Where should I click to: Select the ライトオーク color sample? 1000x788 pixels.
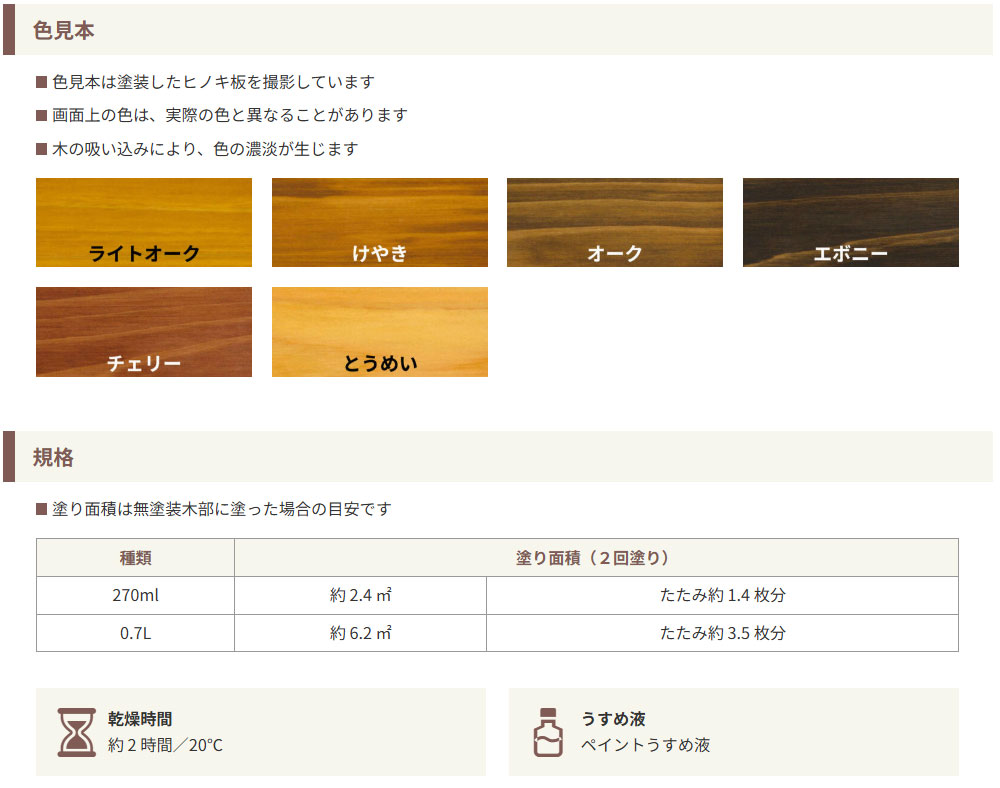point(144,223)
